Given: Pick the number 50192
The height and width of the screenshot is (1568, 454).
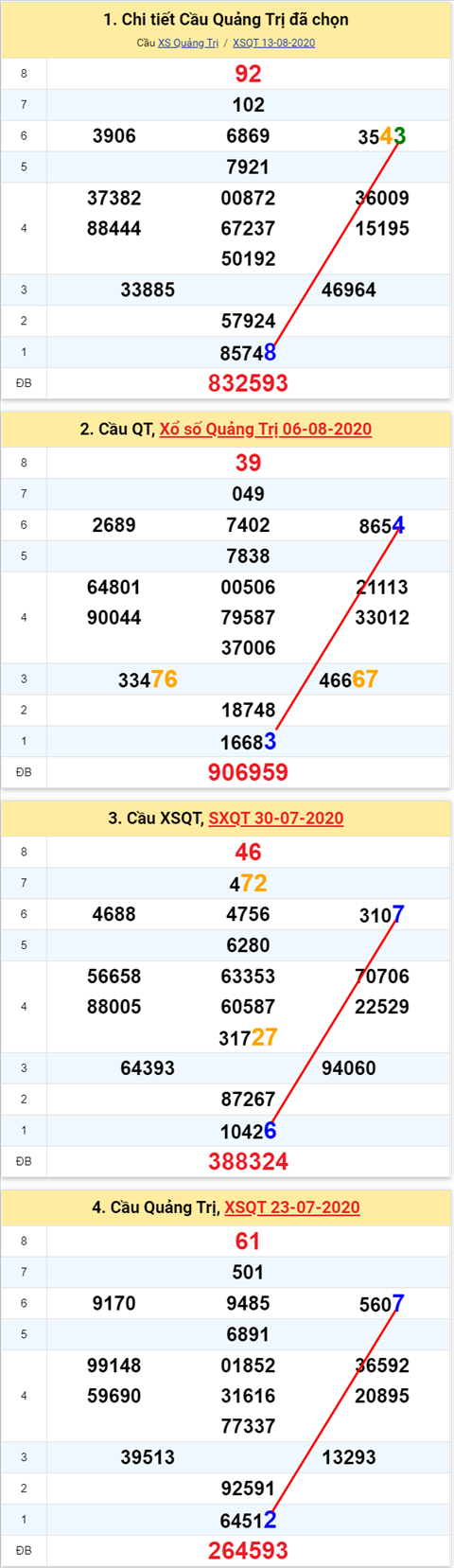Looking at the screenshot, I should point(248,258).
